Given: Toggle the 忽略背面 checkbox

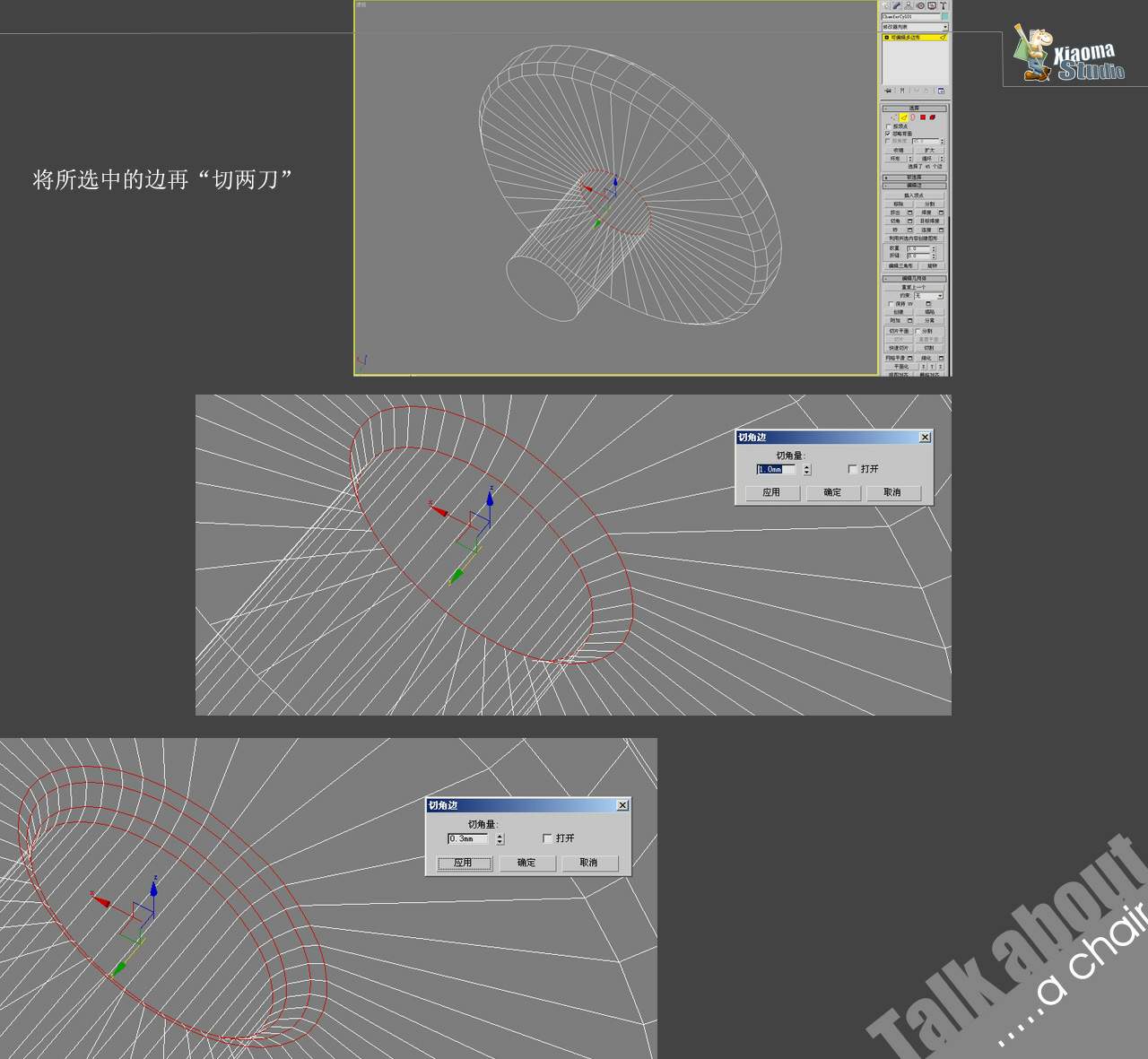Looking at the screenshot, I should pos(889,134).
